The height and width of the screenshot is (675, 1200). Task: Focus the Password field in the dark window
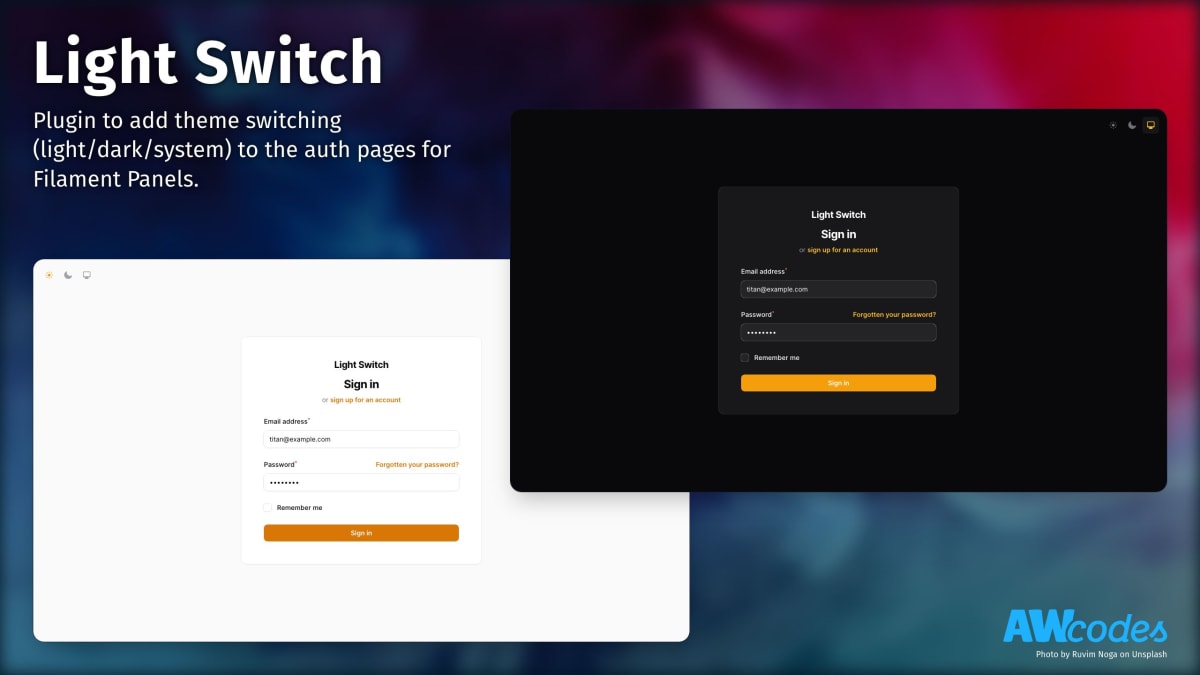click(x=838, y=332)
